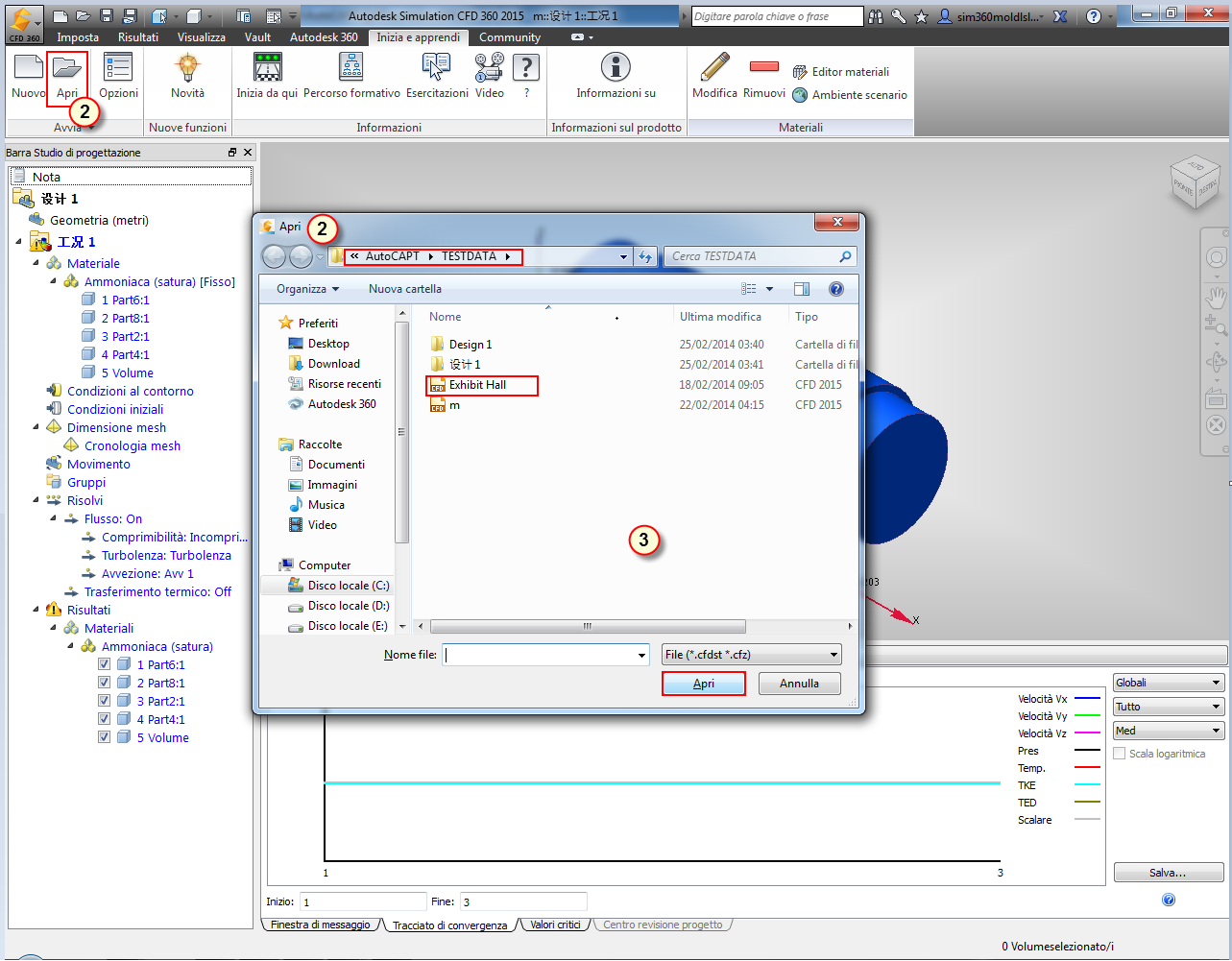
Task: Click the pan hand tool in navigation bar
Action: tap(1216, 296)
